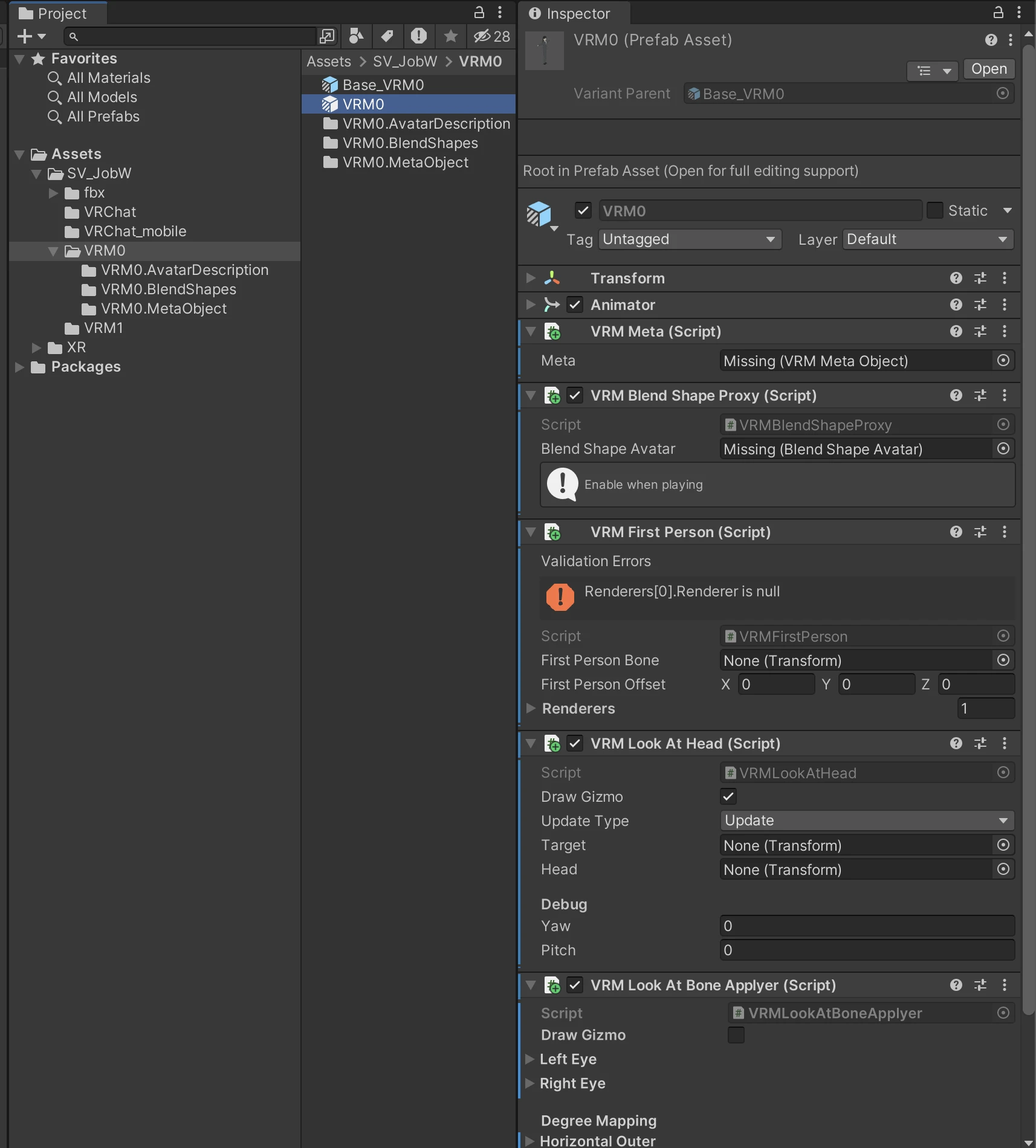Toggle the Static checkbox
The height and width of the screenshot is (1148, 1036).
935,210
